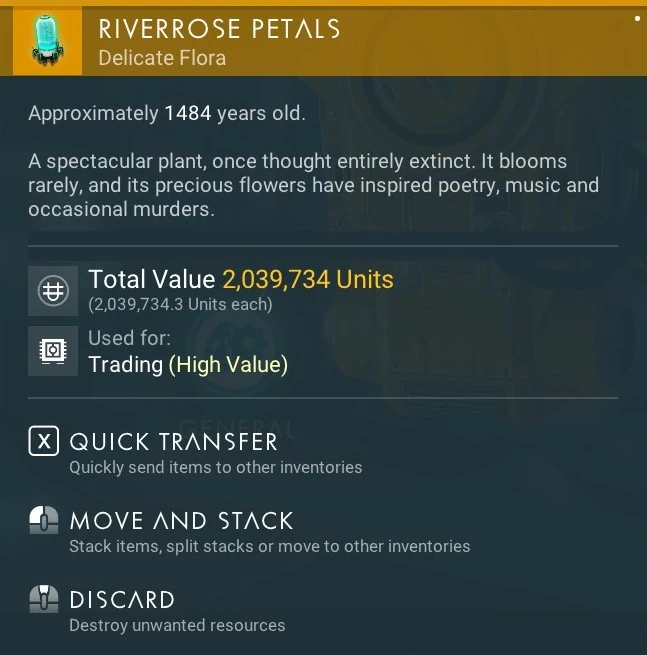
Task: Click 'Quickly send items to other inventories' text
Action: tap(215, 467)
